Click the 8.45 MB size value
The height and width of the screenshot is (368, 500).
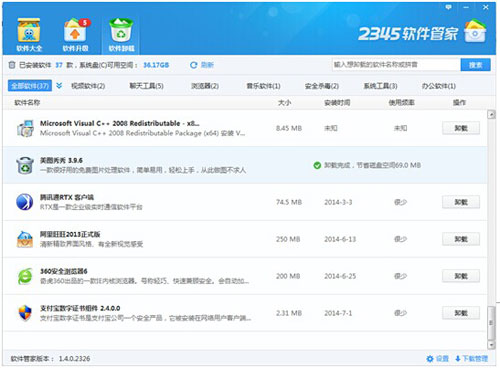point(289,128)
